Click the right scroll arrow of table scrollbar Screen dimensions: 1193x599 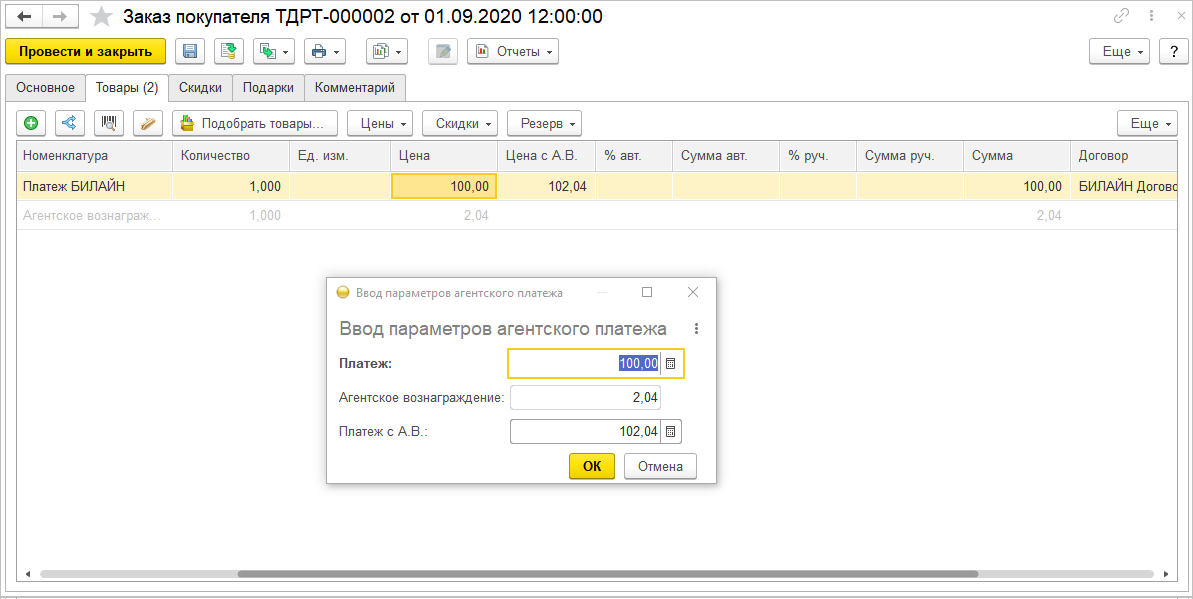click(x=1166, y=574)
